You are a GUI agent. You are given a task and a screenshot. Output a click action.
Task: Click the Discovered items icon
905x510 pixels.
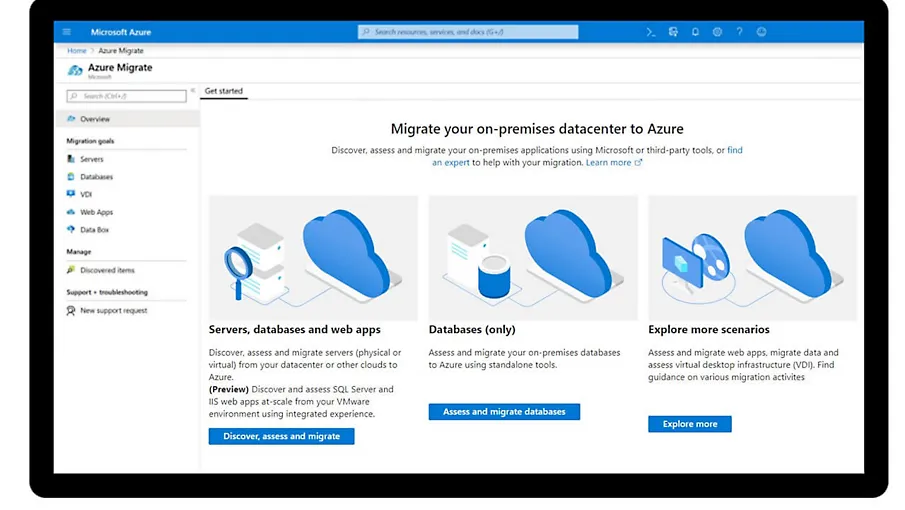pos(71,269)
